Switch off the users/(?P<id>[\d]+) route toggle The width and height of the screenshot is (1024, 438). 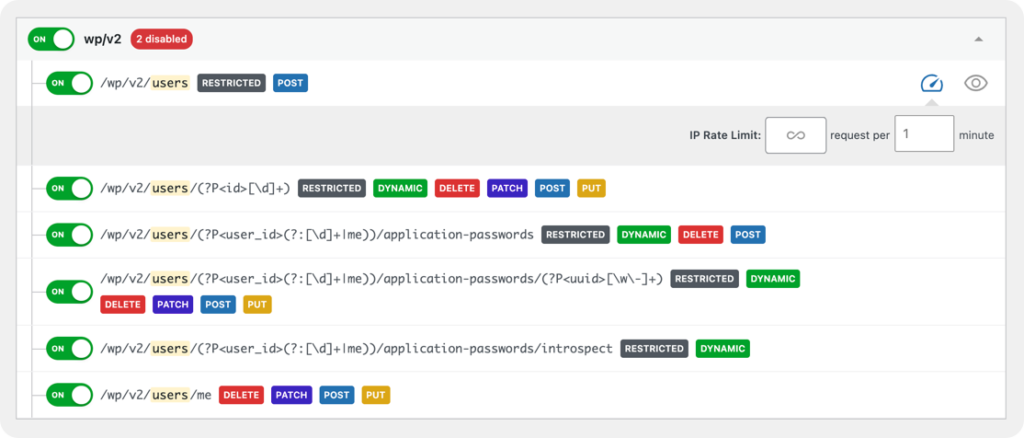tap(69, 188)
